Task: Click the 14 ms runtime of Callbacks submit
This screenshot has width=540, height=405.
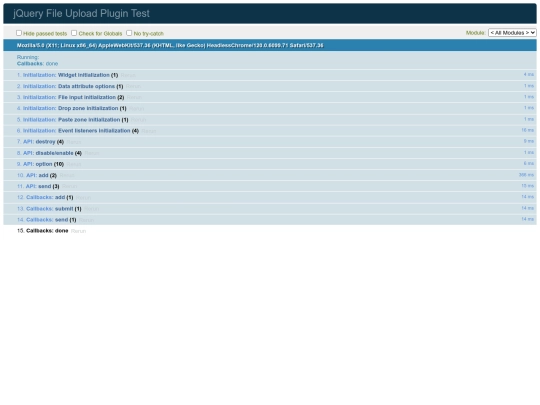Action: point(527,208)
